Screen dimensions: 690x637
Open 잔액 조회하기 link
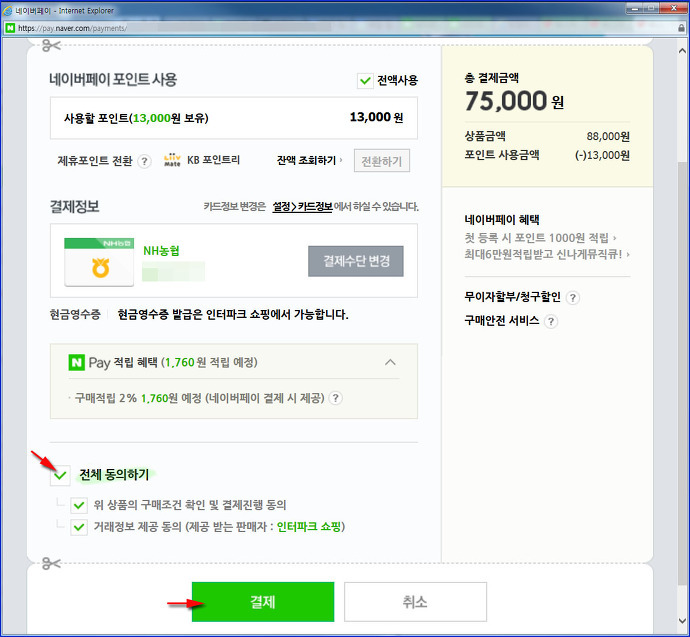pos(309,161)
